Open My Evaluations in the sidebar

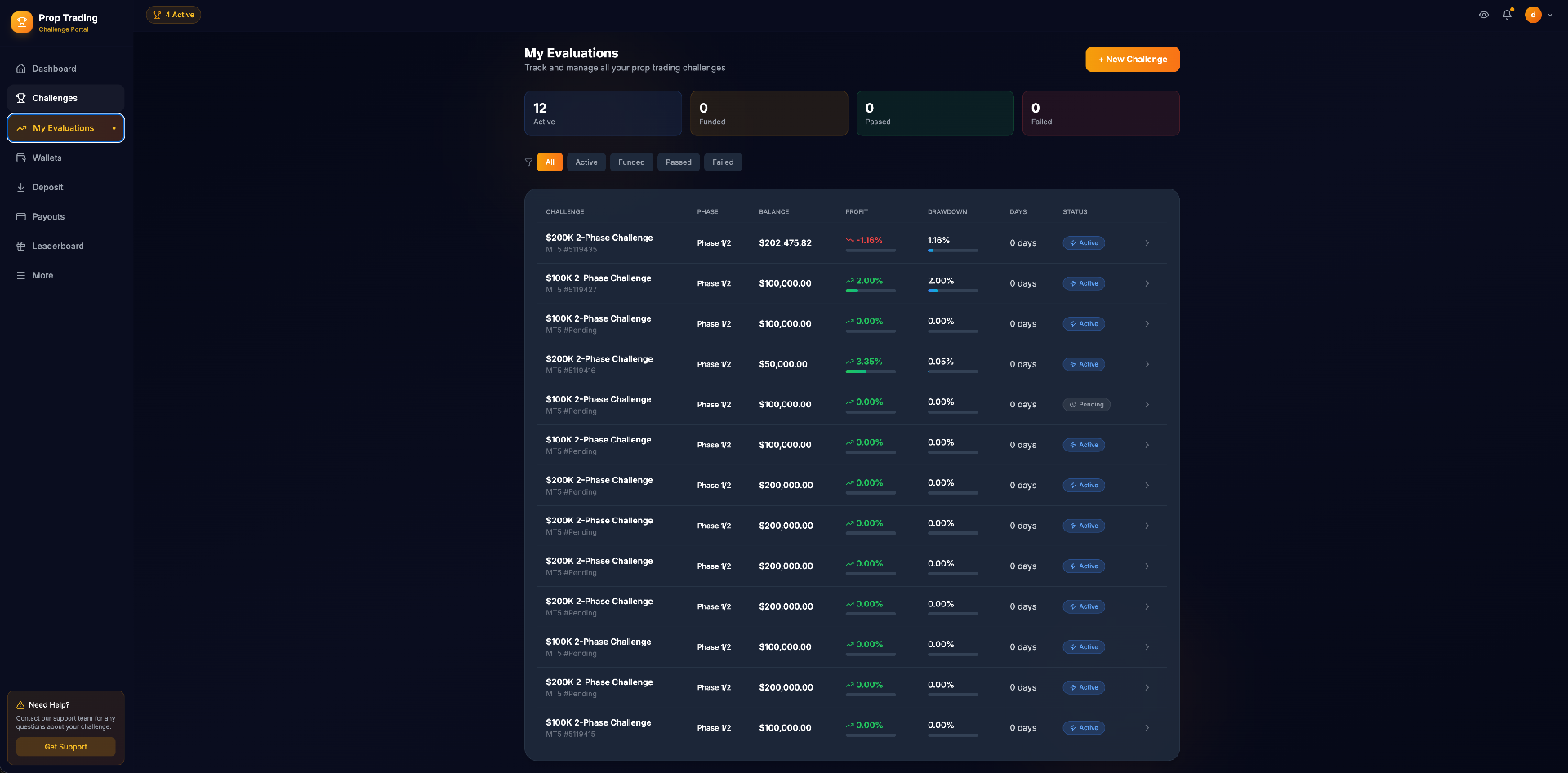coord(64,128)
